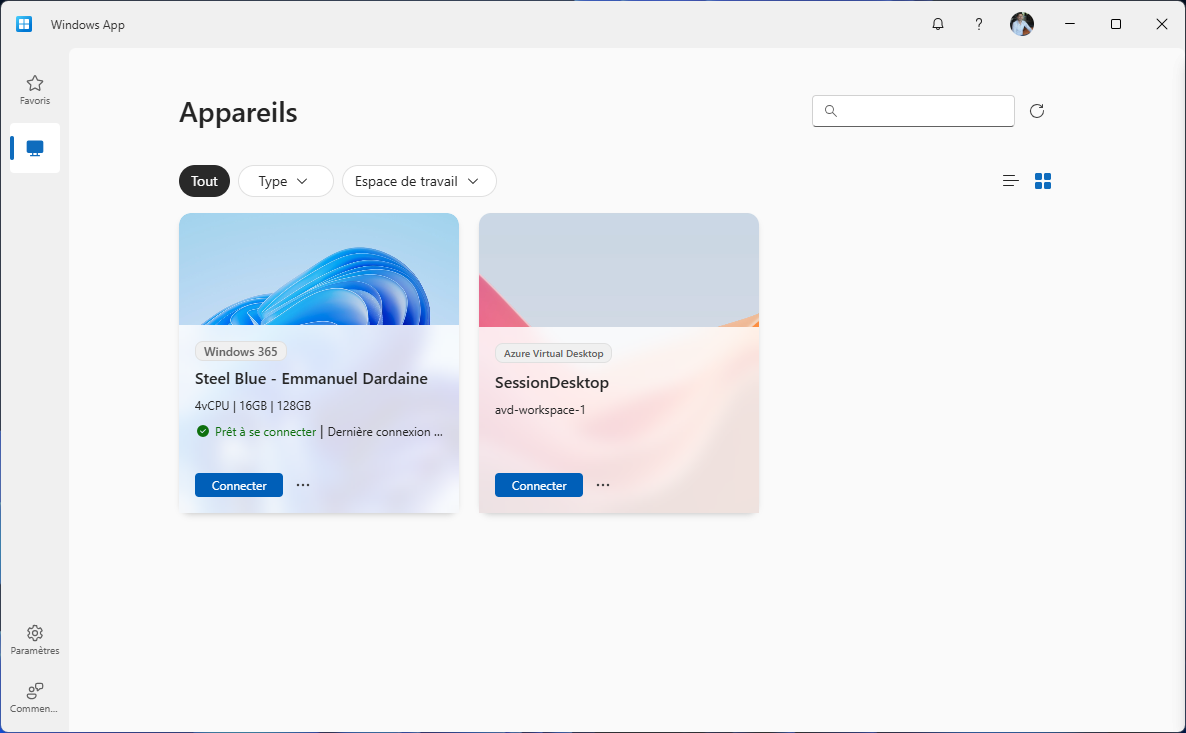Open more options for Steel Blue card
1186x733 pixels.
pyautogui.click(x=303, y=485)
